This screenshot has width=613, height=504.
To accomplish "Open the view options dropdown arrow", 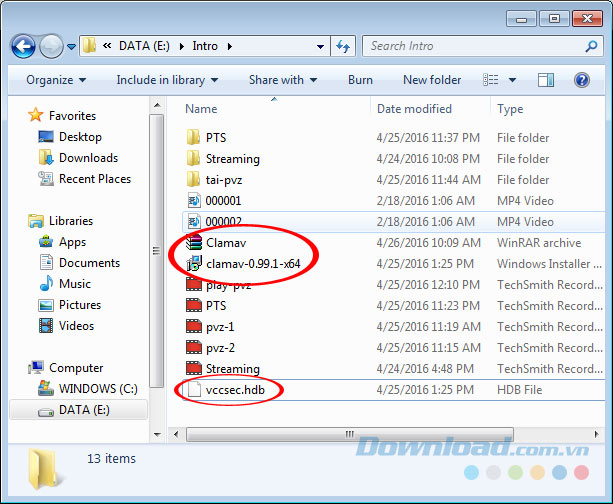I will pos(512,80).
